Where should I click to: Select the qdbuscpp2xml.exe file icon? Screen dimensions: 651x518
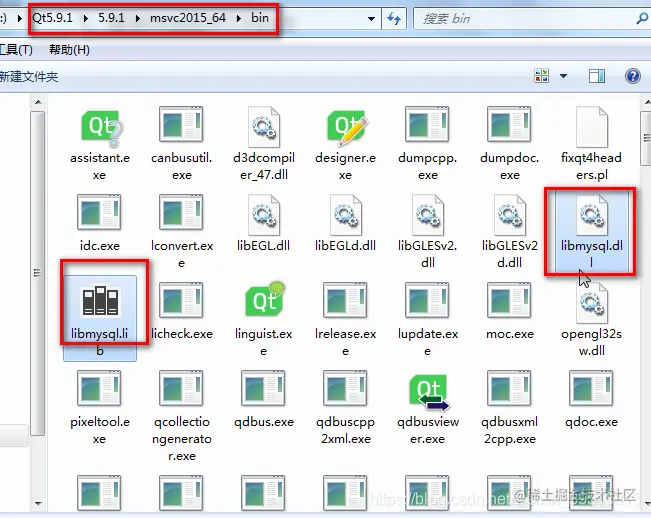click(345, 388)
